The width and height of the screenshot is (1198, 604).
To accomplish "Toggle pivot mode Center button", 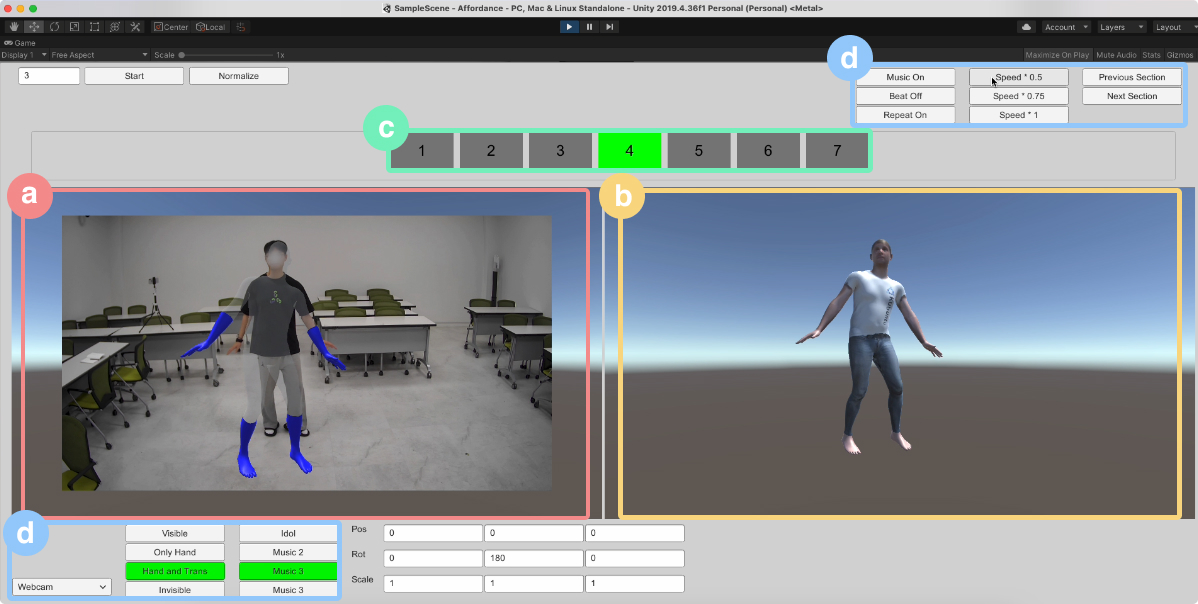I will pyautogui.click(x=170, y=27).
